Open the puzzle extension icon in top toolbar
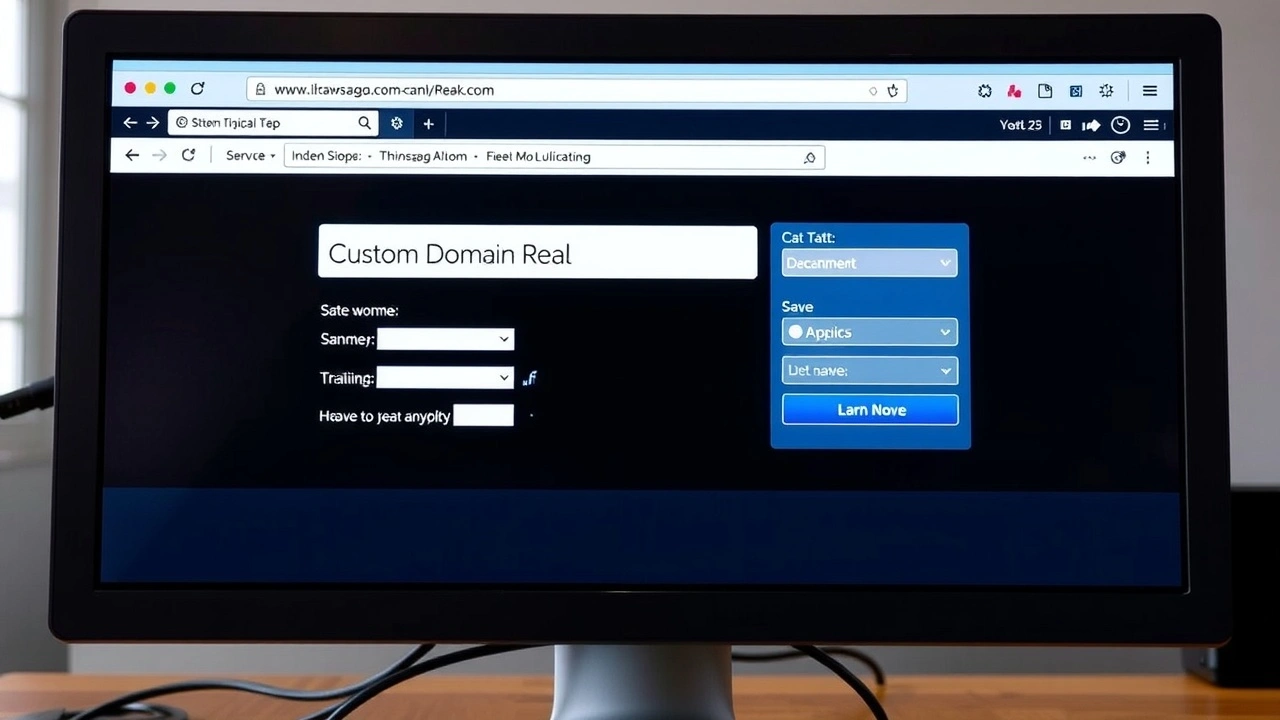The width and height of the screenshot is (1280, 720). pyautogui.click(x=985, y=91)
